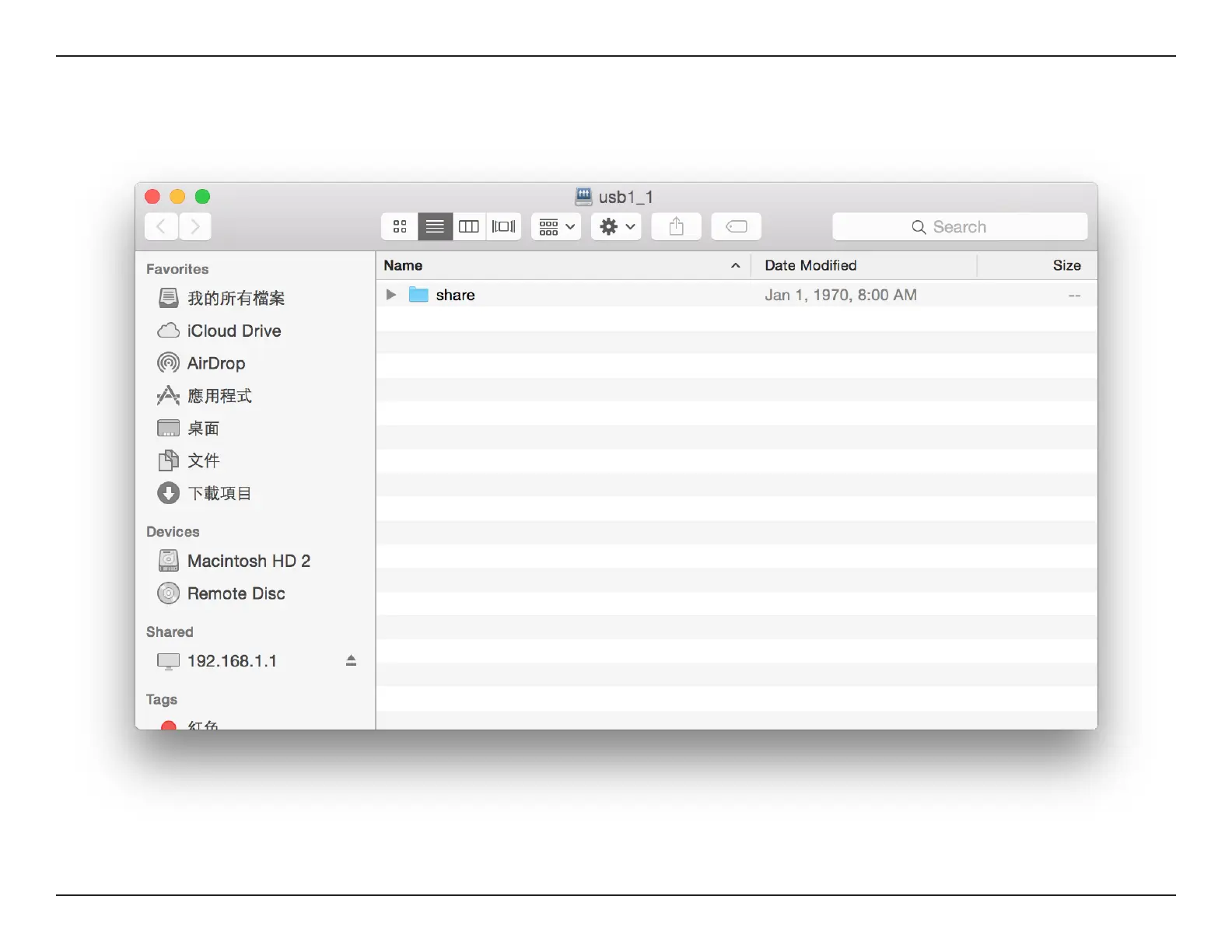Switch to column view
Image resolution: width=1232 pixels, height=952 pixels.
click(x=469, y=226)
